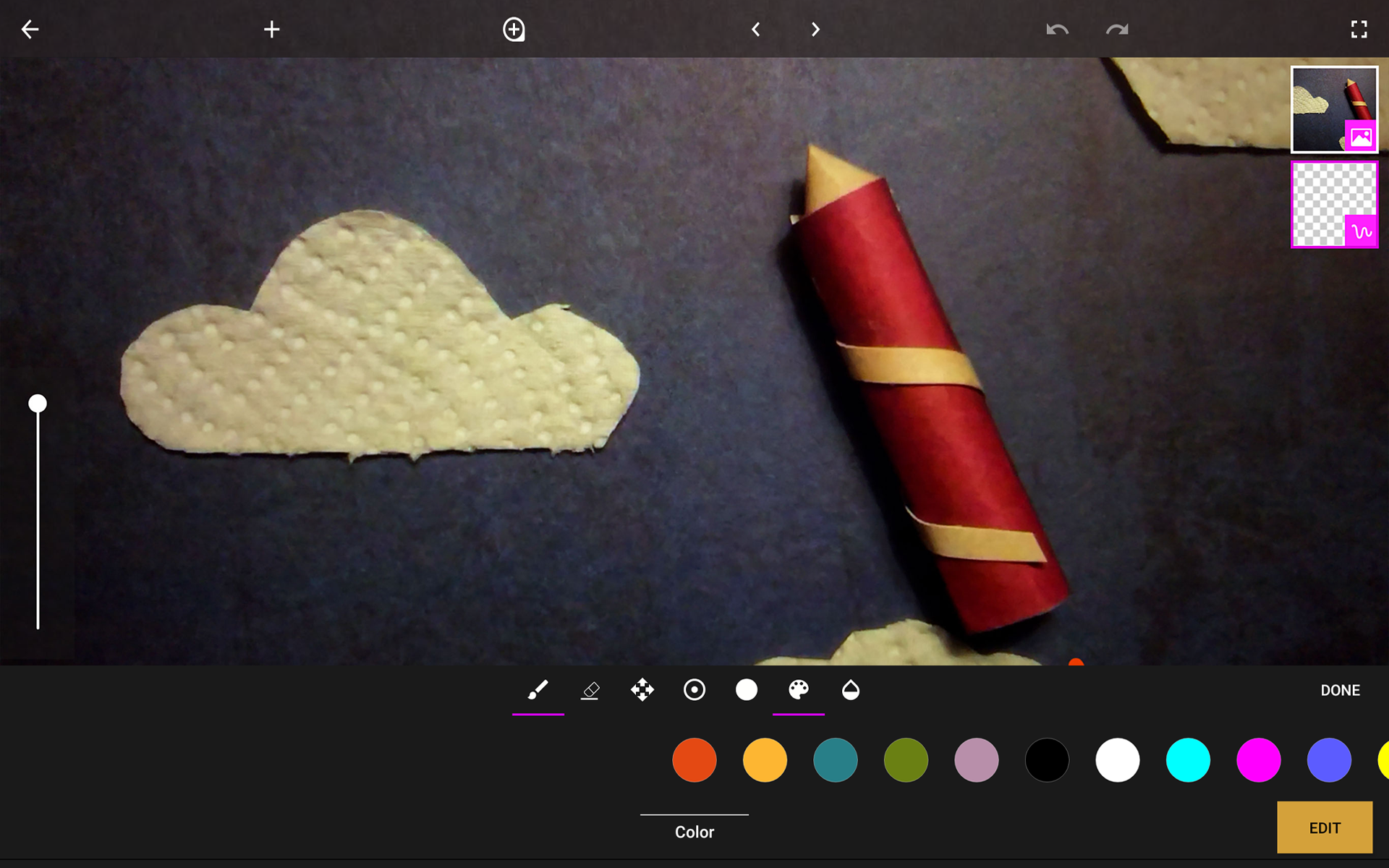The width and height of the screenshot is (1389, 868).
Task: Go to the previous frame
Action: (x=755, y=30)
